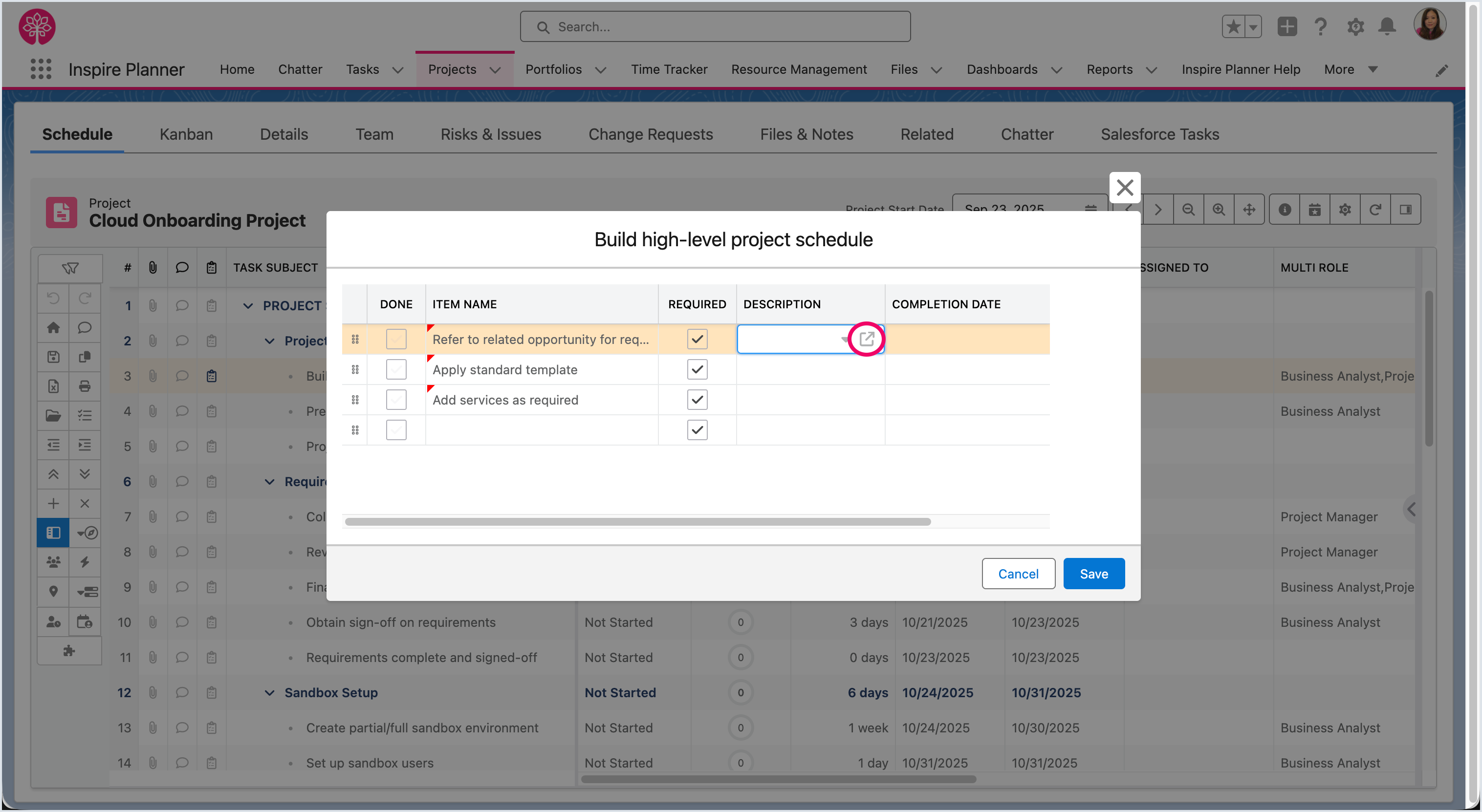Viewport: 1482px width, 812px height.
Task: Click the filter icon in left toolbar
Action: click(x=70, y=268)
